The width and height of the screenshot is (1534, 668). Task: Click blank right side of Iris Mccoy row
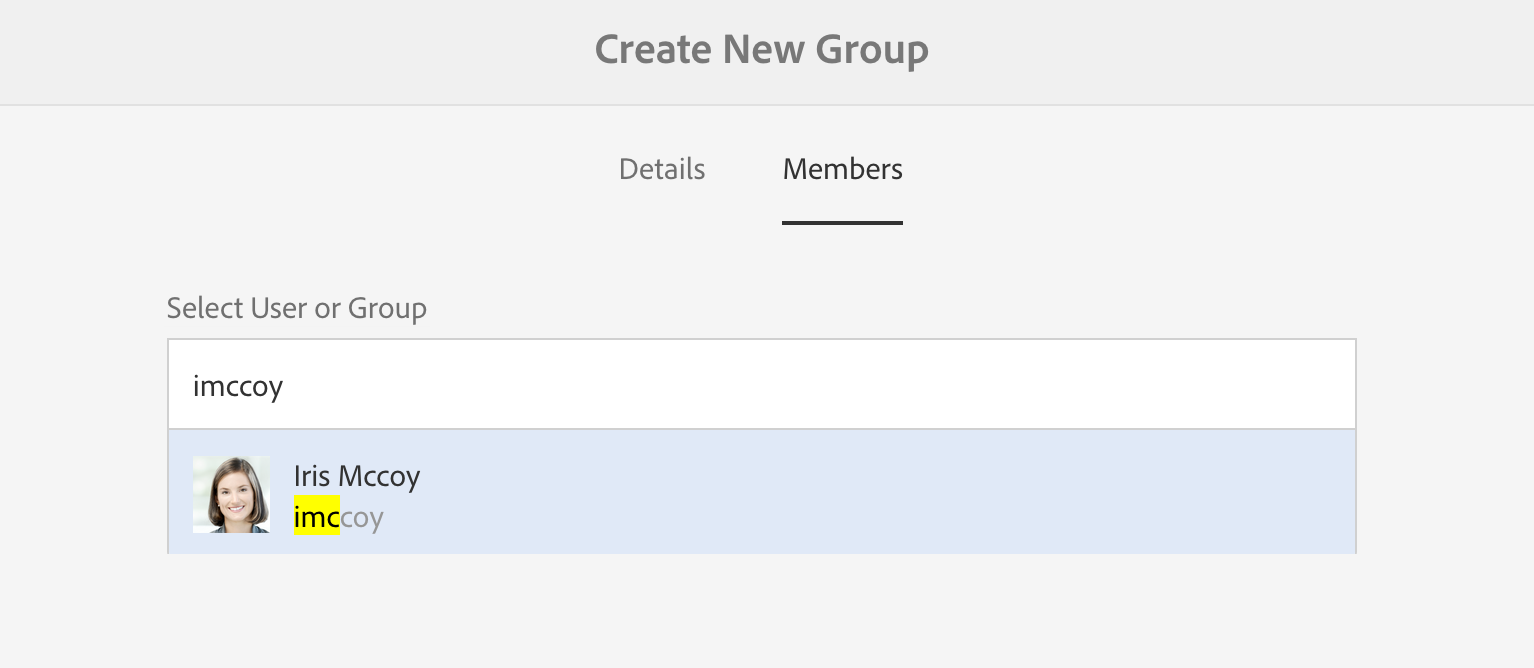coord(1000,493)
